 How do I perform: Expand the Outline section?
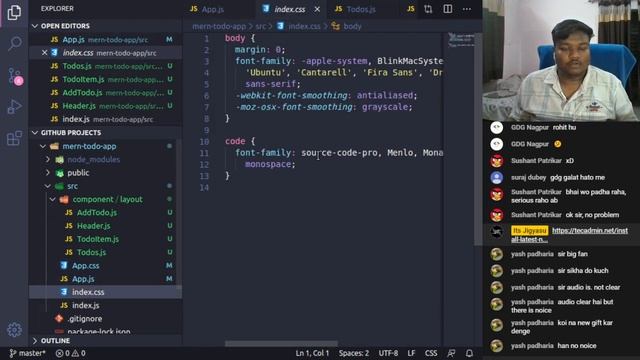coord(55,340)
